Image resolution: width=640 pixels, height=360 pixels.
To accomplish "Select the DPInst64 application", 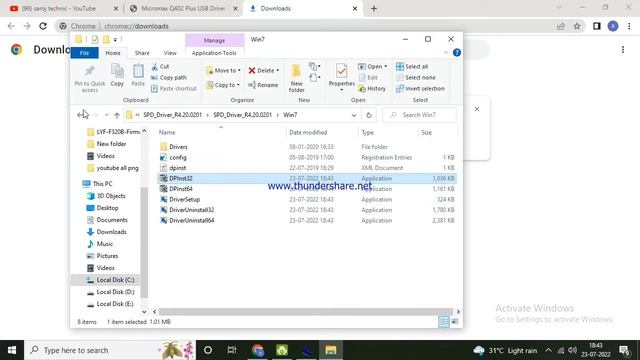I will coord(181,189).
